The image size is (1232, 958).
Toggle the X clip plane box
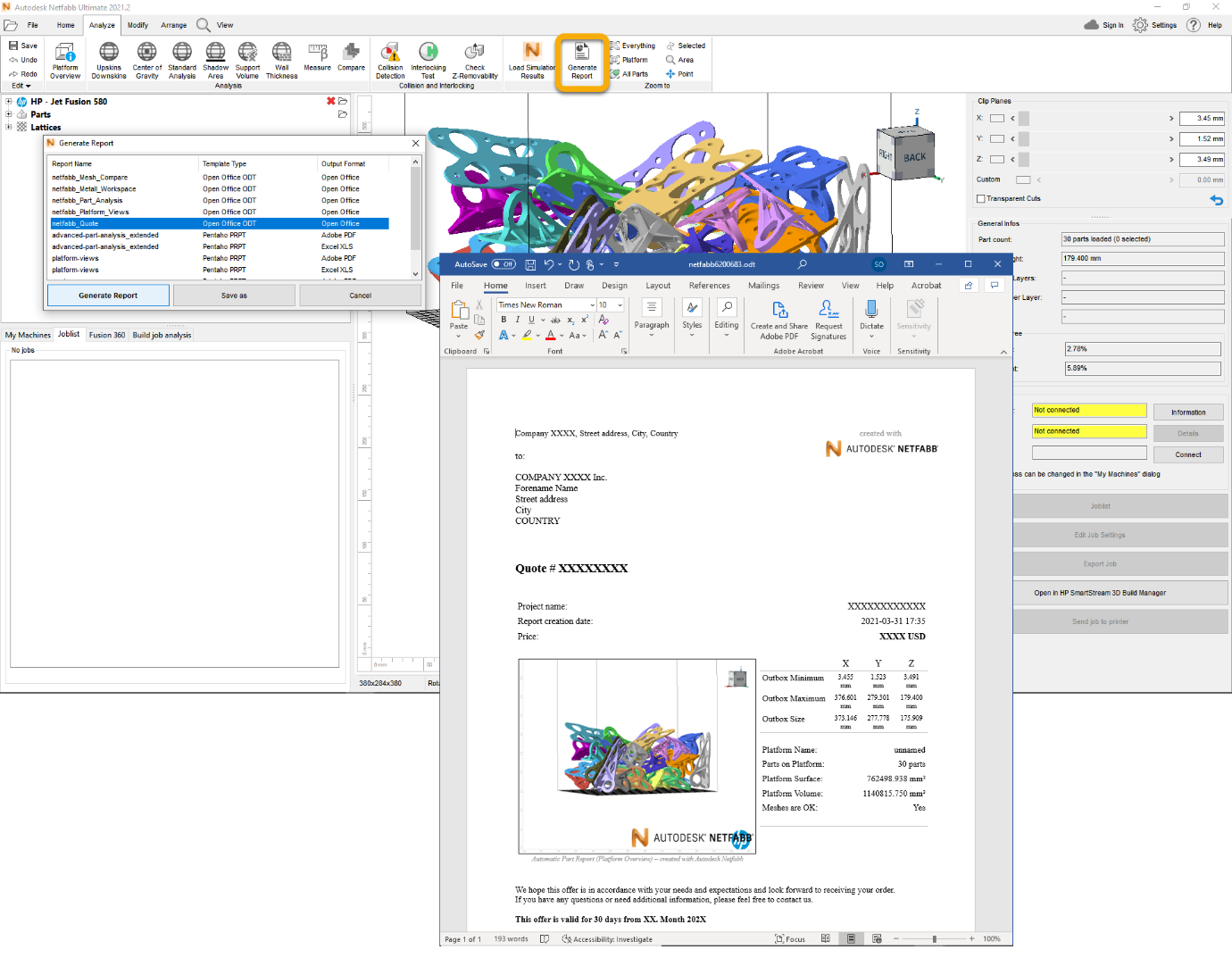[997, 119]
